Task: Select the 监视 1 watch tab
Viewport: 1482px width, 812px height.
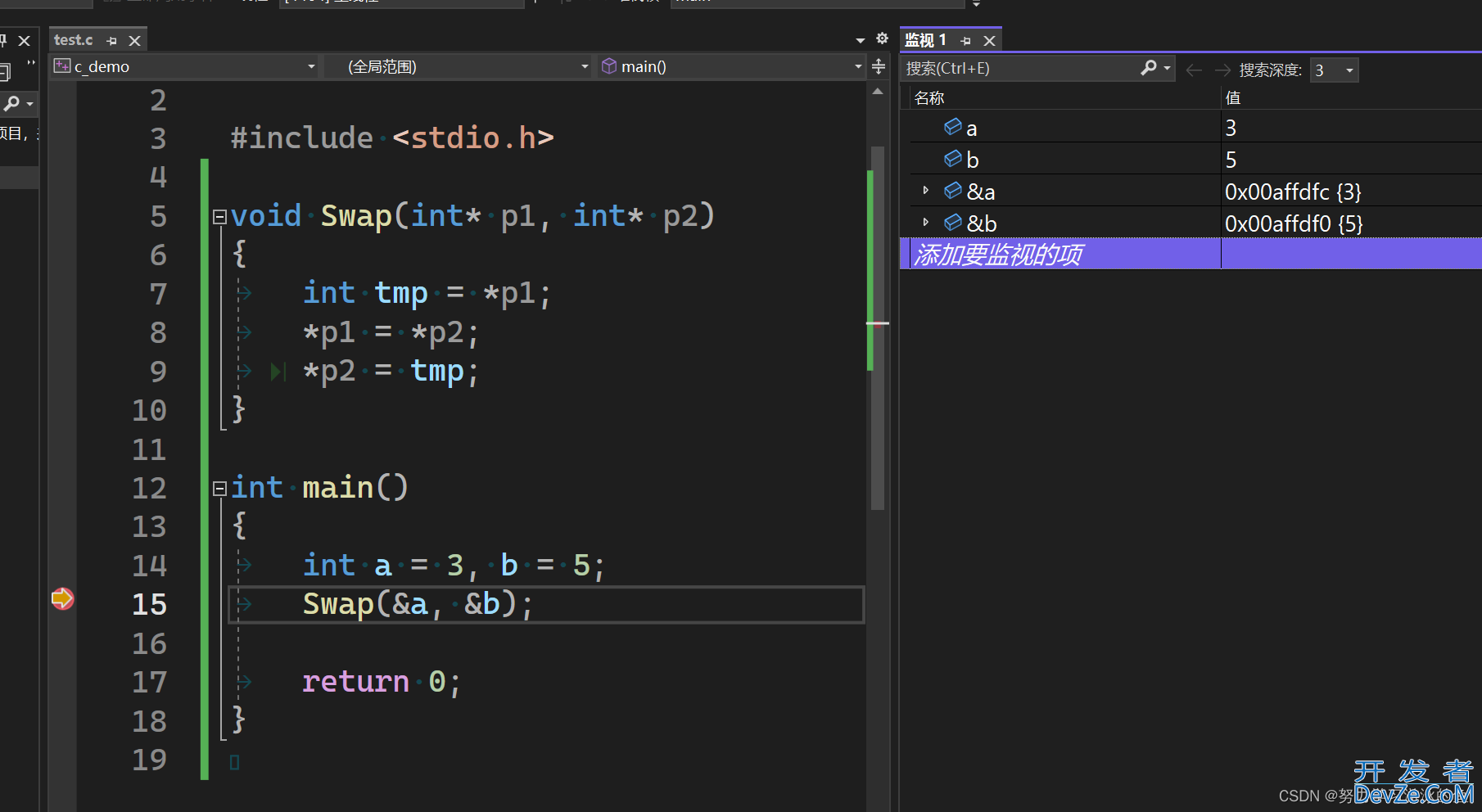Action: pyautogui.click(x=926, y=40)
